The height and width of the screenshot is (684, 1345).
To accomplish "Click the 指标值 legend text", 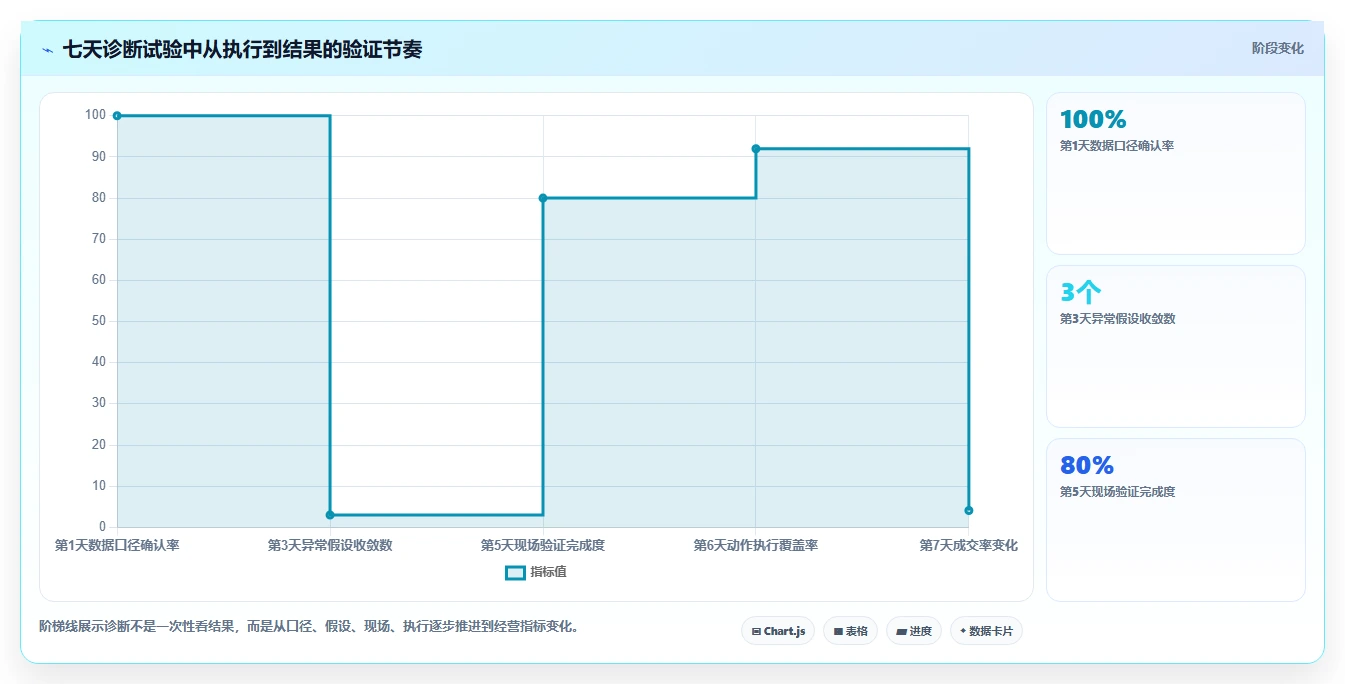I will [548, 573].
